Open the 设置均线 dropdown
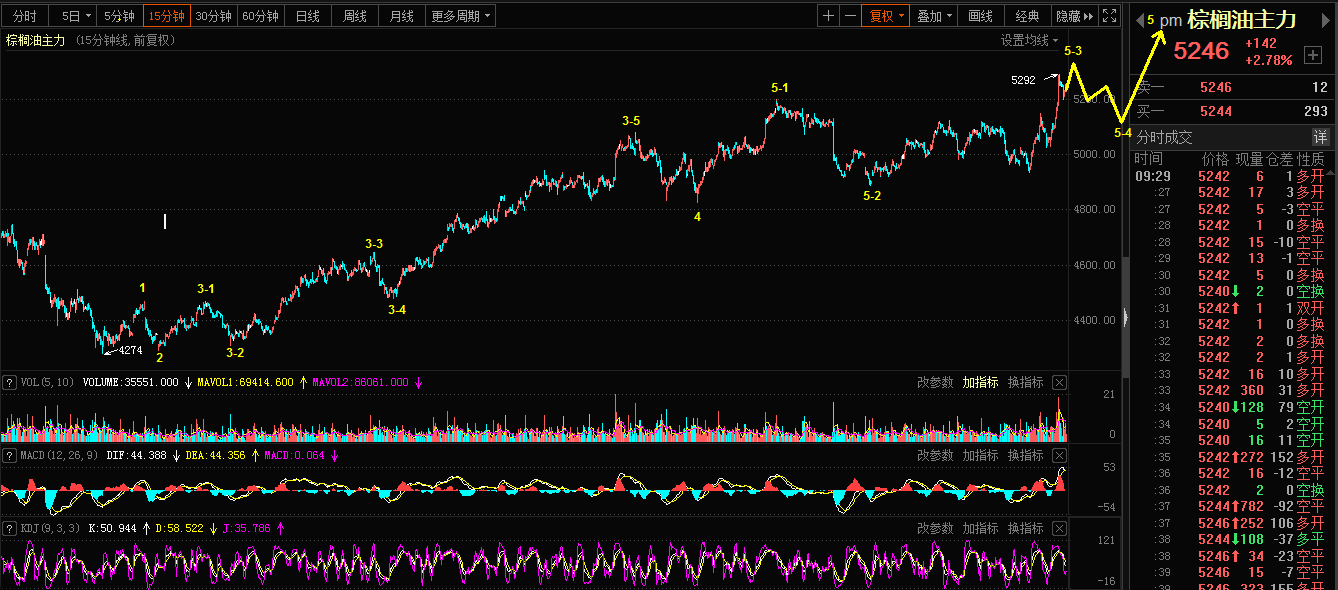Image resolution: width=1338 pixels, height=590 pixels. [x=1029, y=40]
